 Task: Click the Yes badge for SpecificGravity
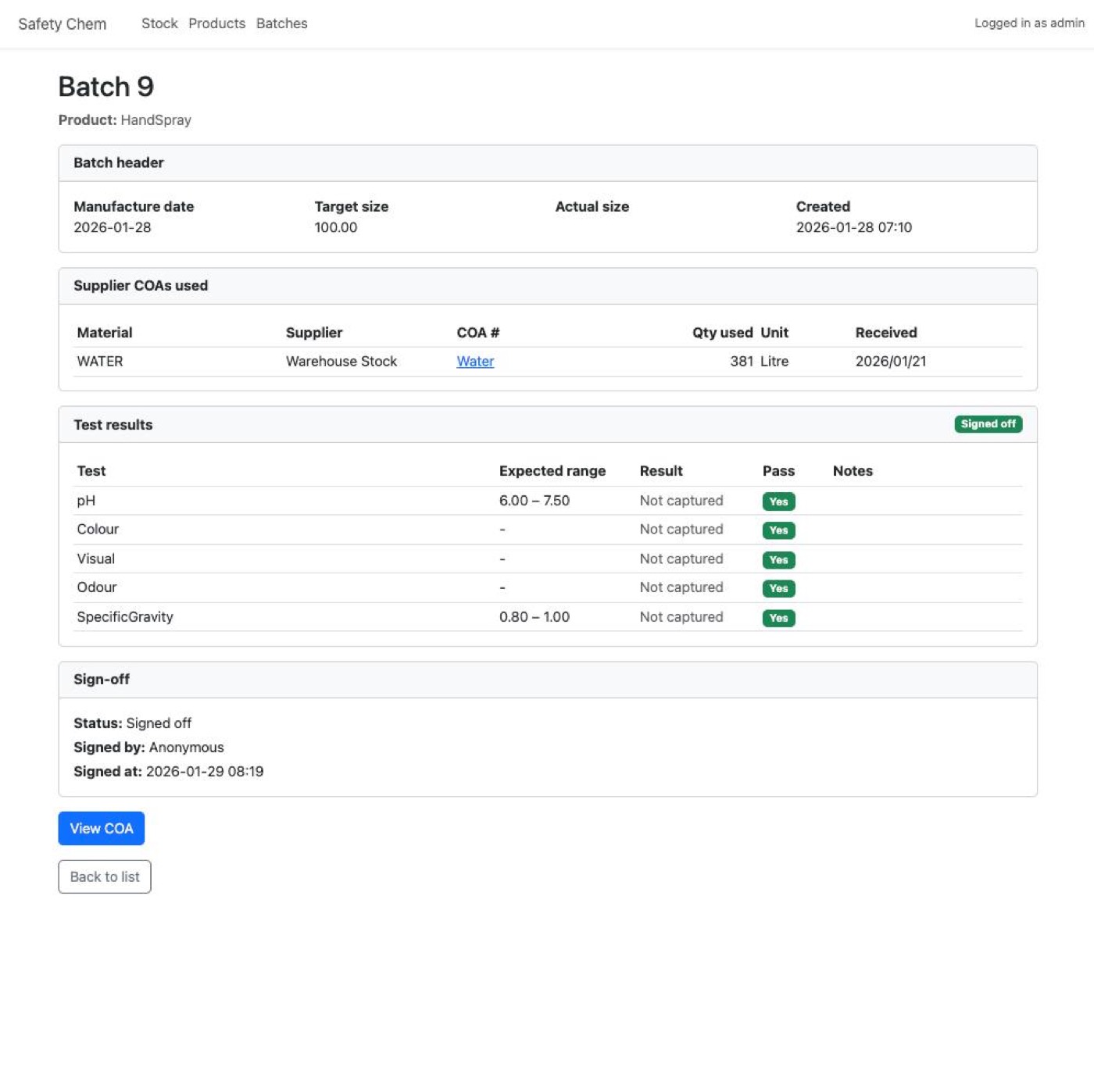click(x=778, y=618)
